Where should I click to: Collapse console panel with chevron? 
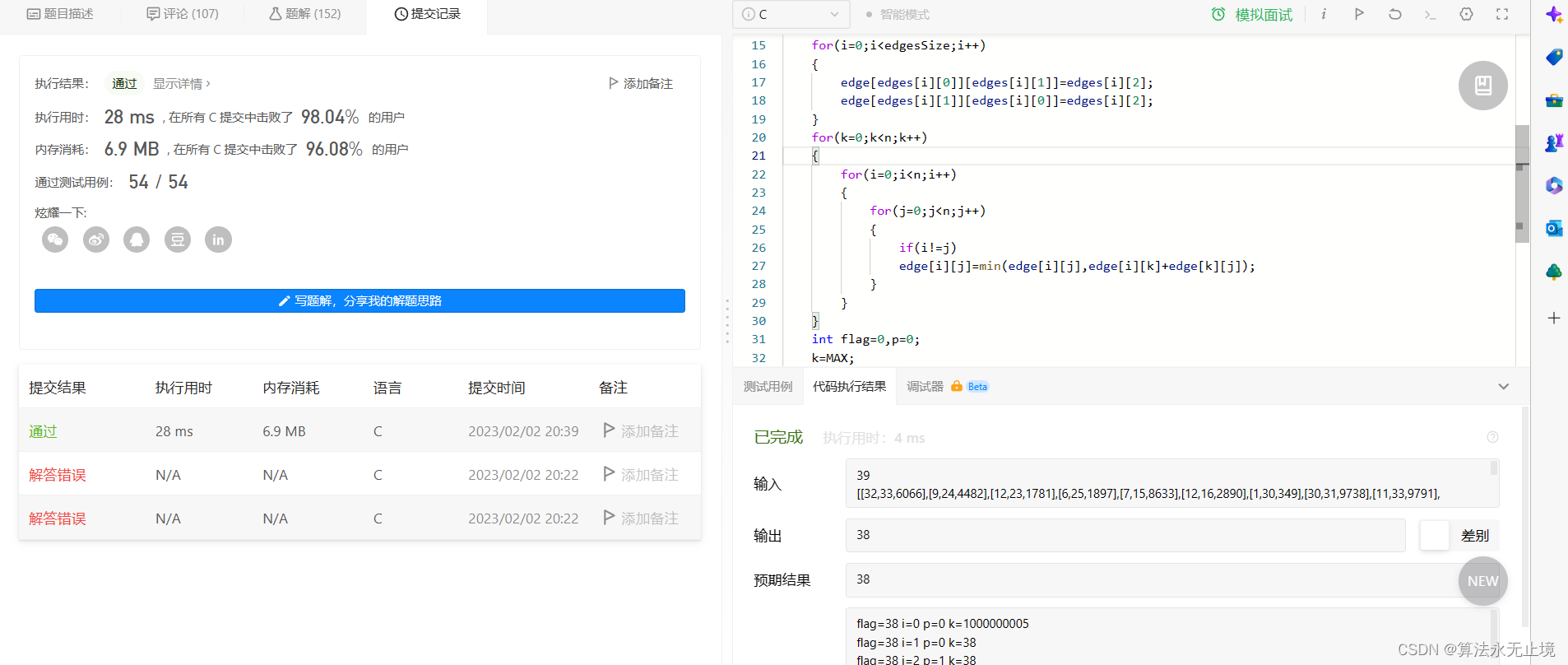tap(1504, 387)
